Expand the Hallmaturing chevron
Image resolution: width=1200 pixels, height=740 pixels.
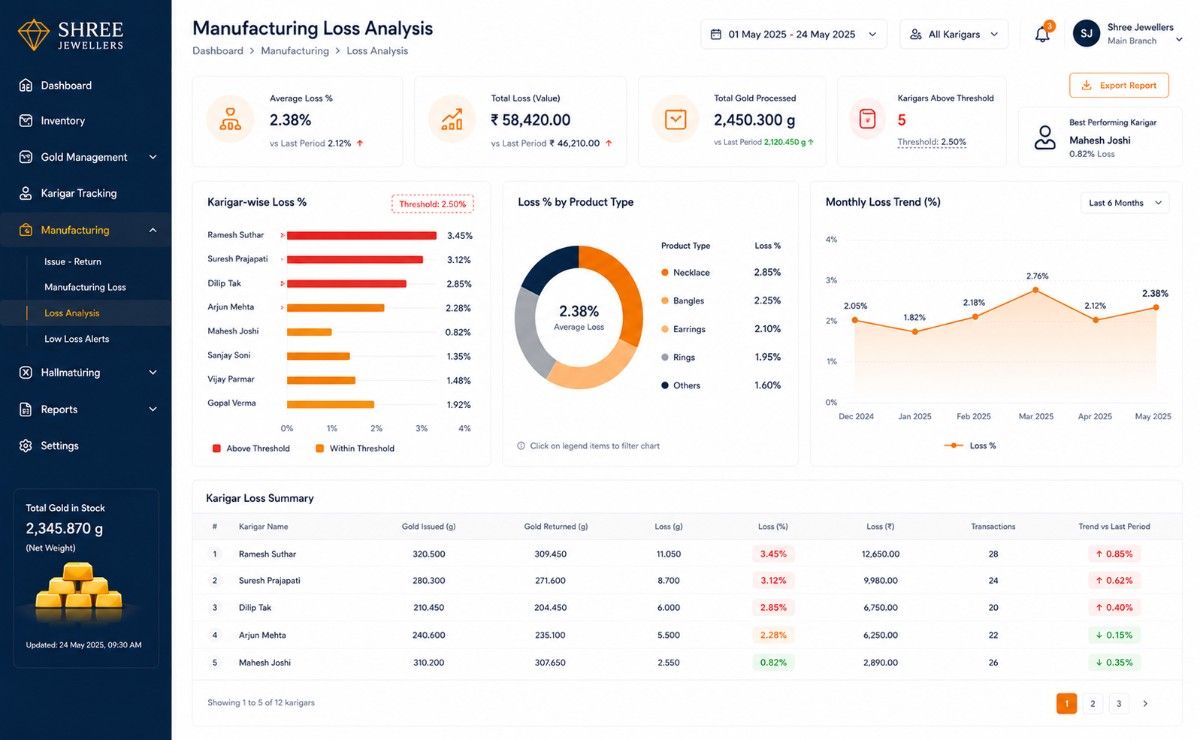pos(153,373)
